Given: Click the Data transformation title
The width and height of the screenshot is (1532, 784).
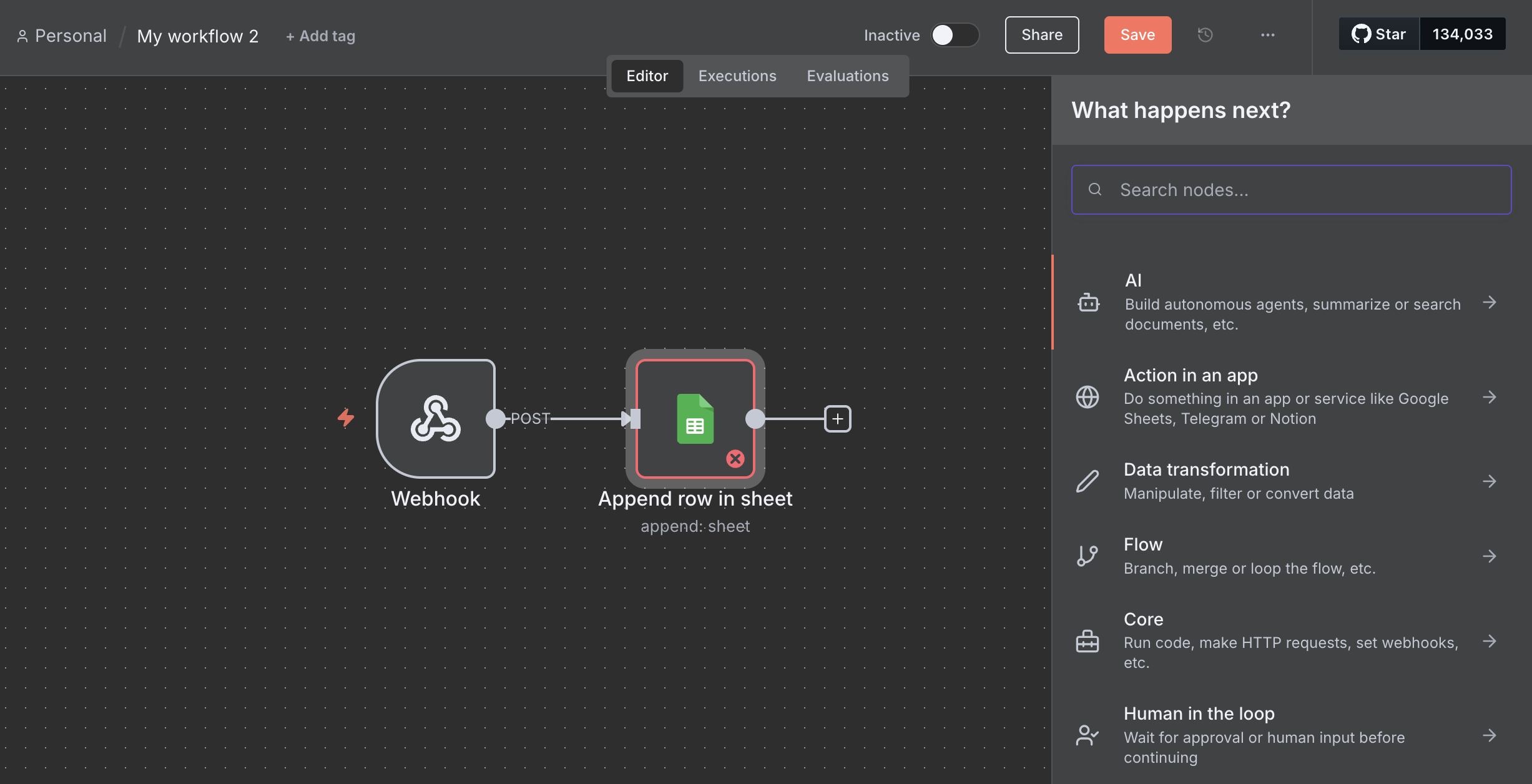Looking at the screenshot, I should (x=1206, y=469).
